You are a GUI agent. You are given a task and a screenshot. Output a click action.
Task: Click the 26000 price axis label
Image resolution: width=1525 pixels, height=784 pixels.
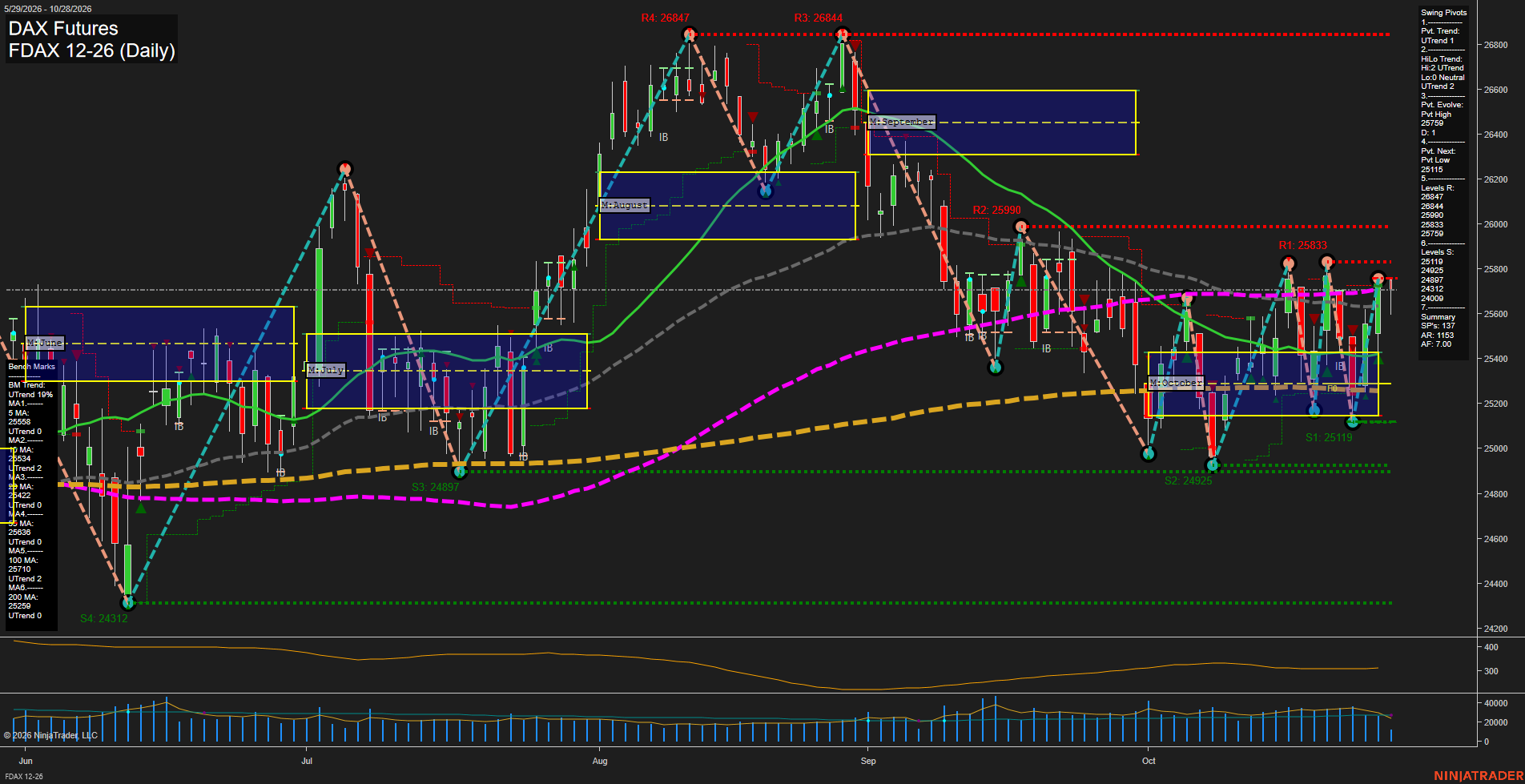tap(1495, 225)
